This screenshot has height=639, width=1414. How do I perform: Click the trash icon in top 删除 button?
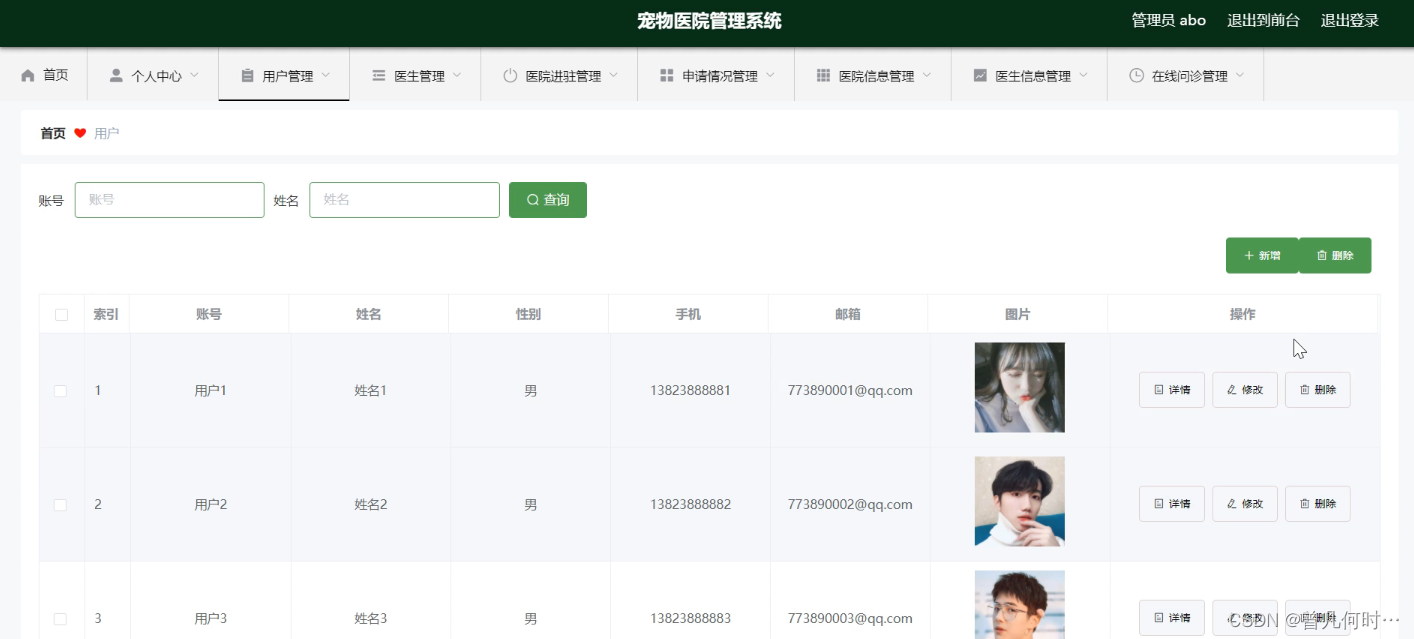1322,256
